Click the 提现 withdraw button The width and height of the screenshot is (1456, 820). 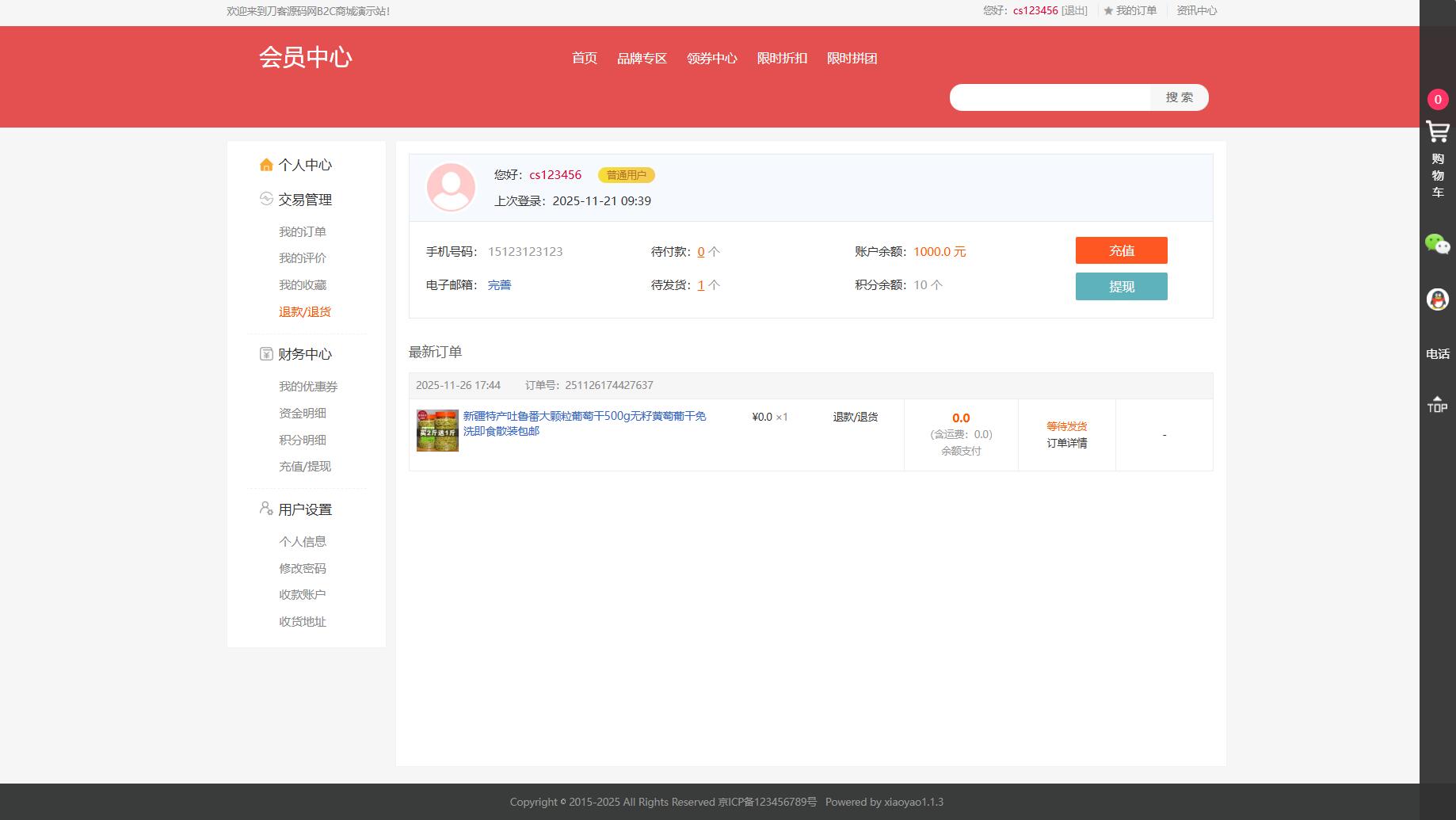[1120, 286]
